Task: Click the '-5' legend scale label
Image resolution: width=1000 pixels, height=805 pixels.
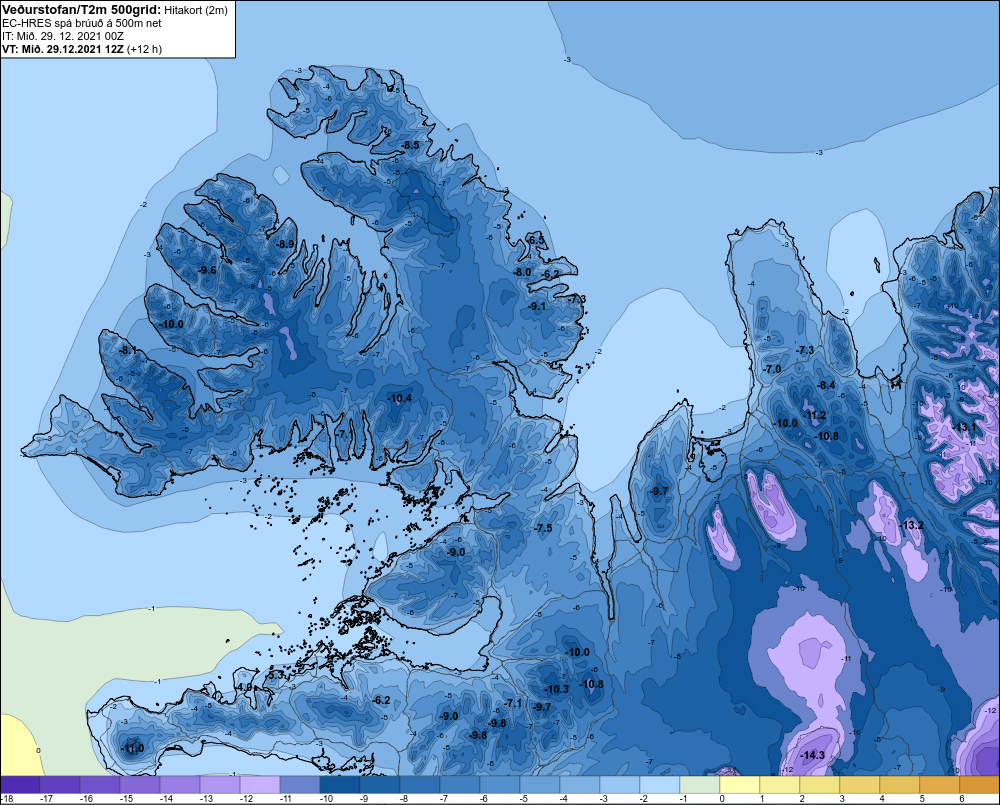Action: (x=524, y=799)
